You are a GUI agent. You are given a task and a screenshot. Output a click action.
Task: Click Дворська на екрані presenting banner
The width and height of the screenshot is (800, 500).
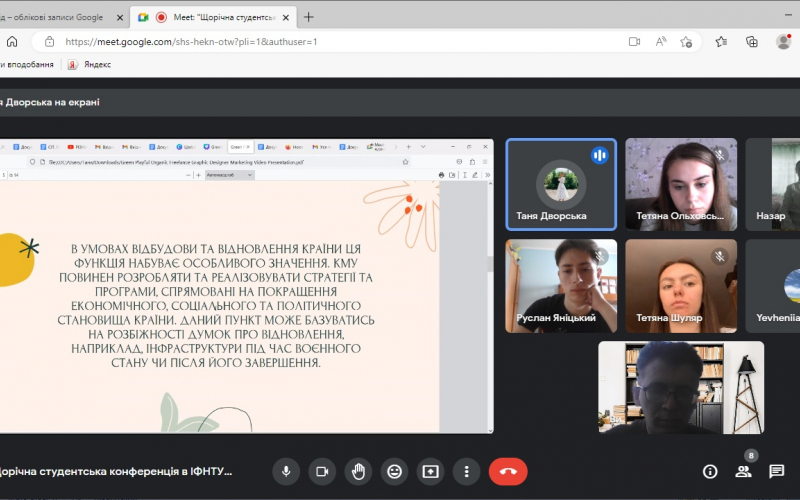(49, 102)
